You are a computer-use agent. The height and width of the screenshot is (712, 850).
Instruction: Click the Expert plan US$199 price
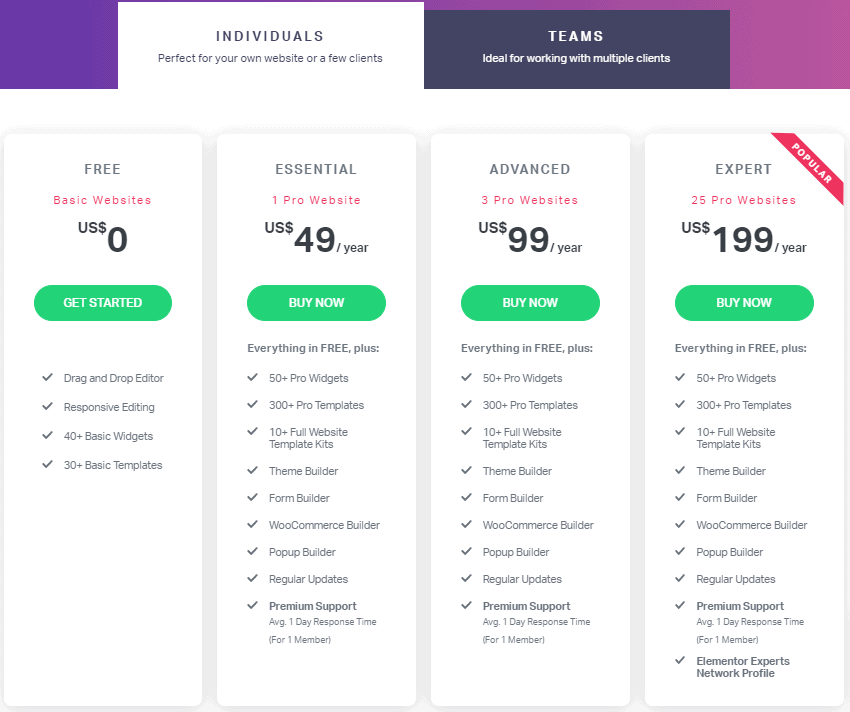(744, 238)
